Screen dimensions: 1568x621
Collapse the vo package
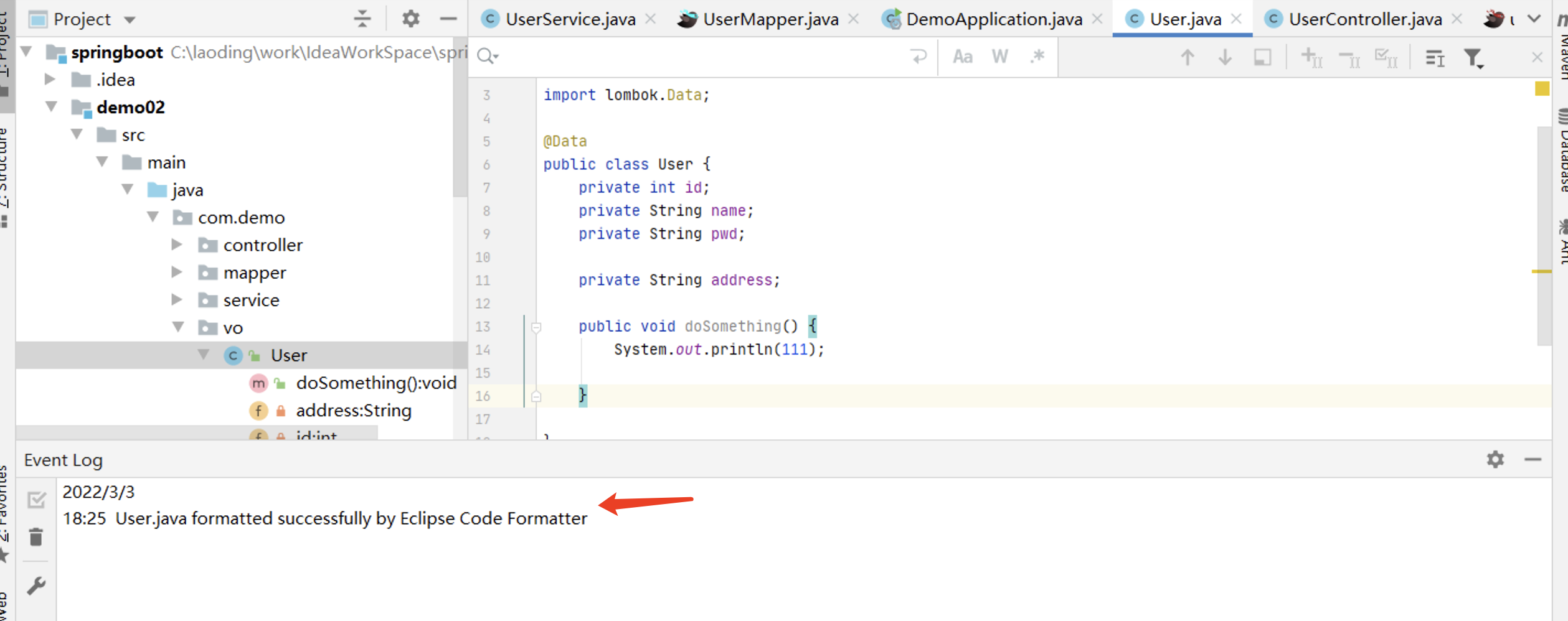click(x=178, y=327)
